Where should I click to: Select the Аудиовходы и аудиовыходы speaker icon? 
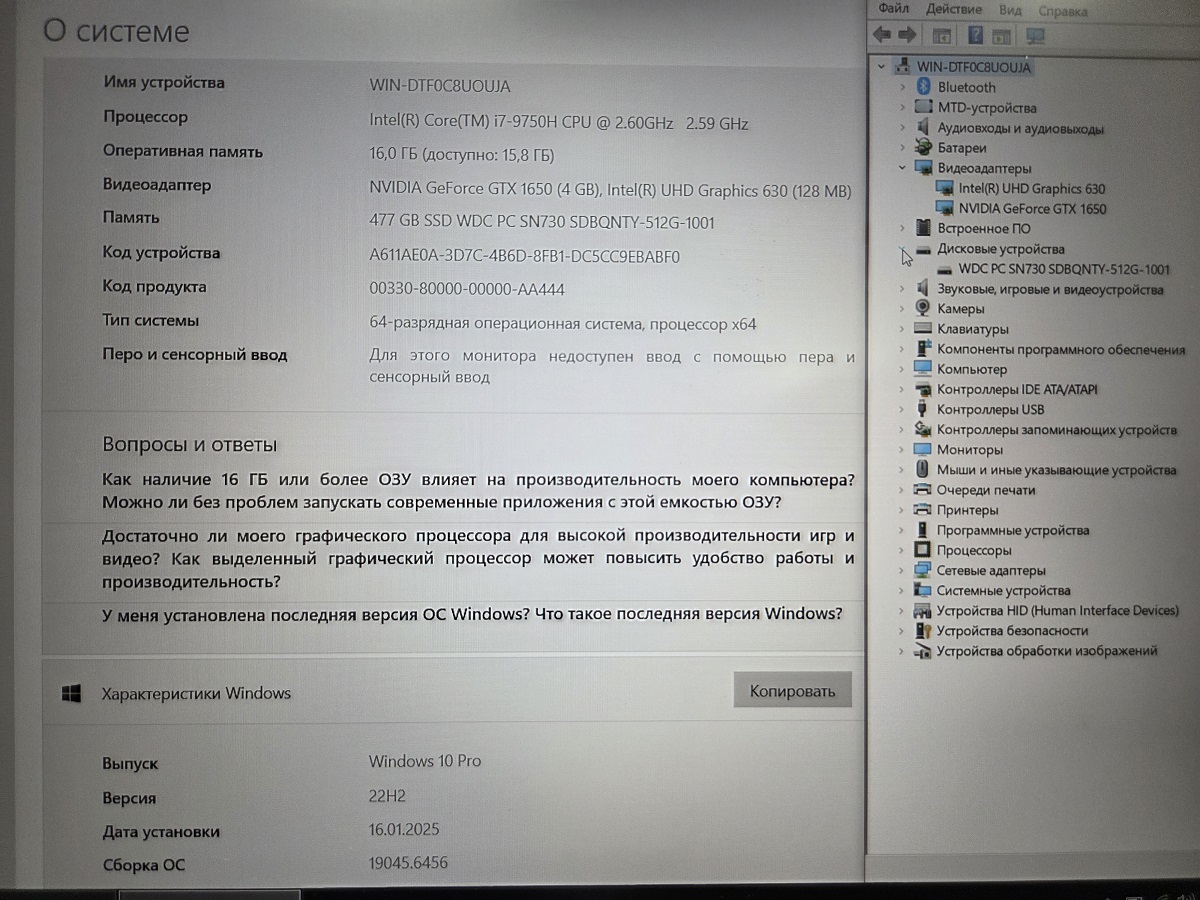pos(923,128)
